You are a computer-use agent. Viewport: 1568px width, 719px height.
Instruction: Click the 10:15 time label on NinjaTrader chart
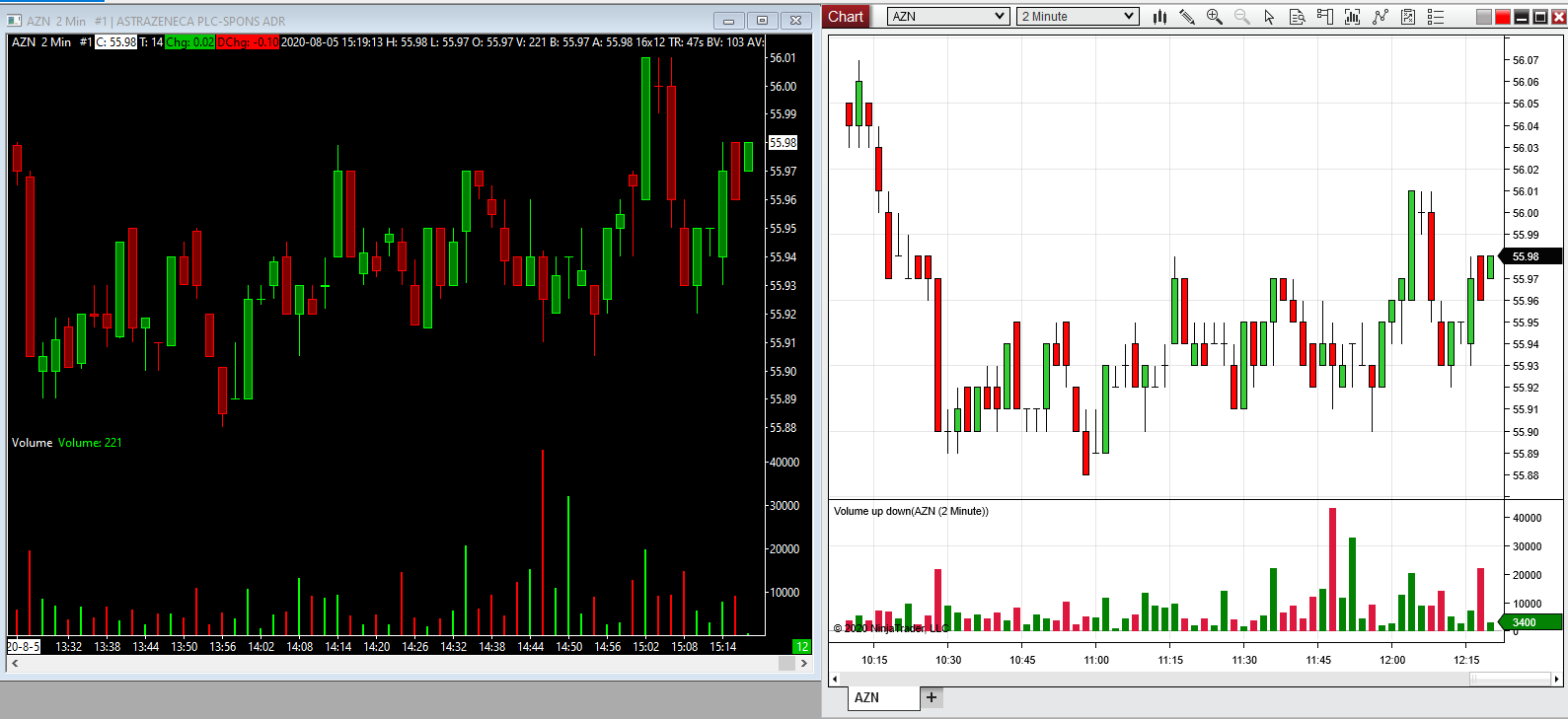click(874, 660)
